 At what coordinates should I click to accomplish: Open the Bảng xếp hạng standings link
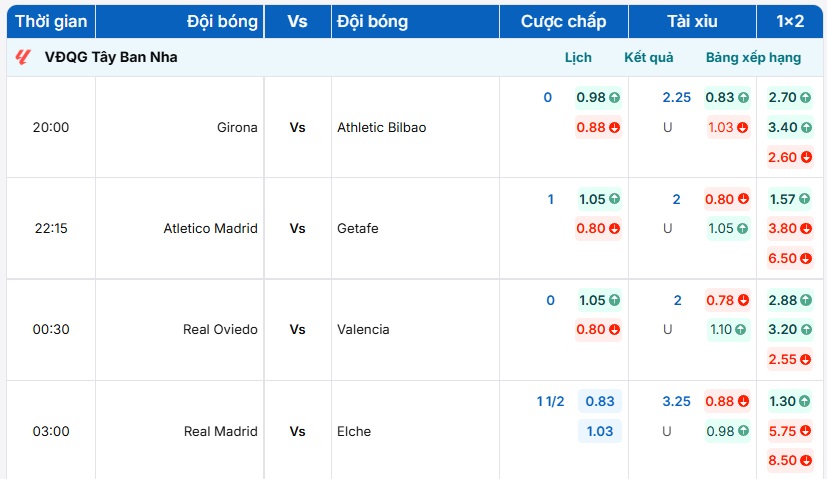pos(753,58)
